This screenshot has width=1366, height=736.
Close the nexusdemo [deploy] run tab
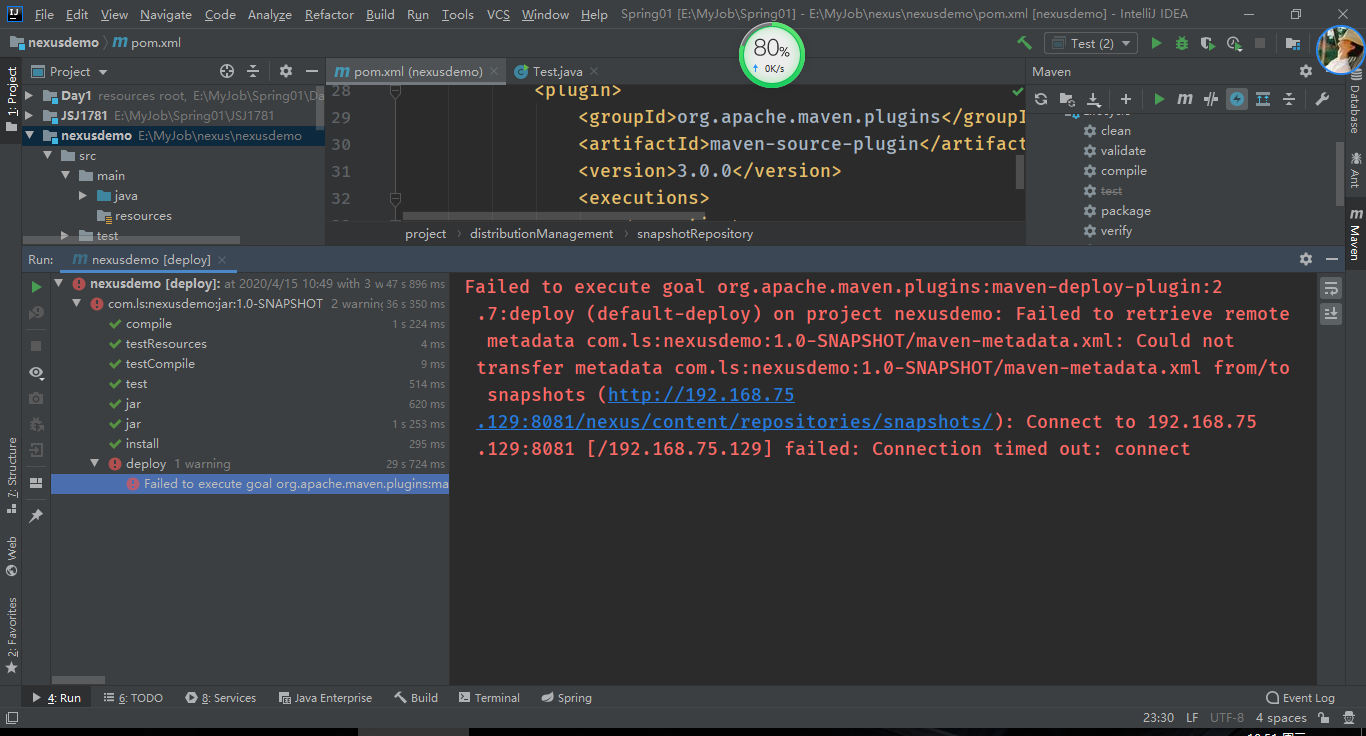tap(222, 260)
